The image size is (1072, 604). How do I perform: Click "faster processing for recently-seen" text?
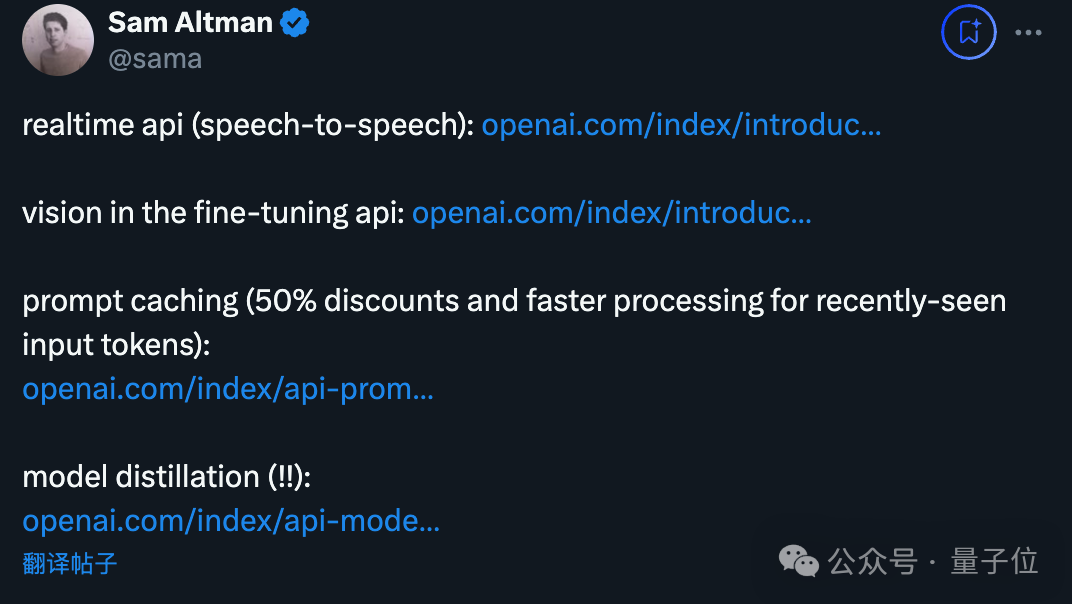coord(766,301)
